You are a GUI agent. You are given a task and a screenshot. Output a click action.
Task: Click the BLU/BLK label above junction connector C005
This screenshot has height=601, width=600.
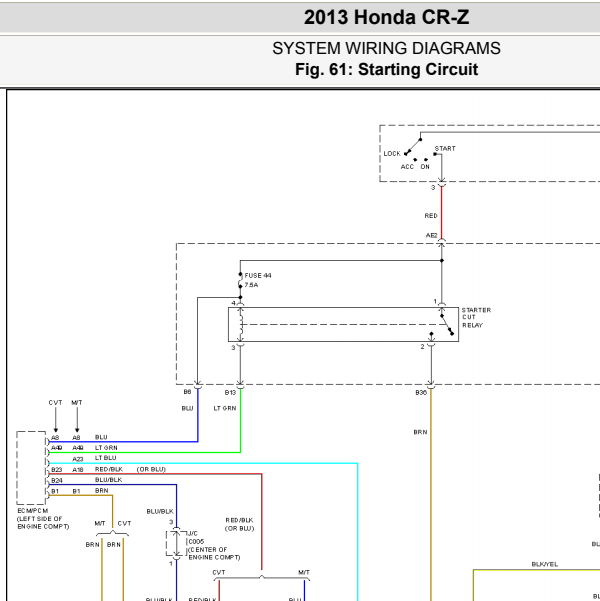(160, 511)
